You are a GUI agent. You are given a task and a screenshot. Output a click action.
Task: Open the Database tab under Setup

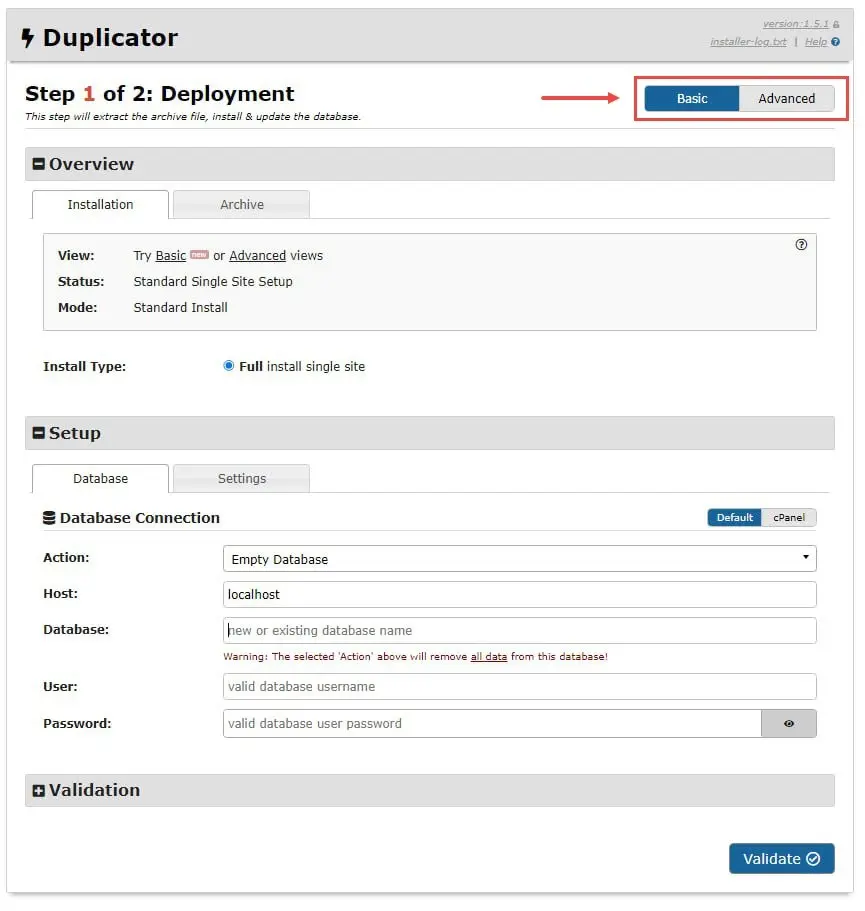coord(101,479)
